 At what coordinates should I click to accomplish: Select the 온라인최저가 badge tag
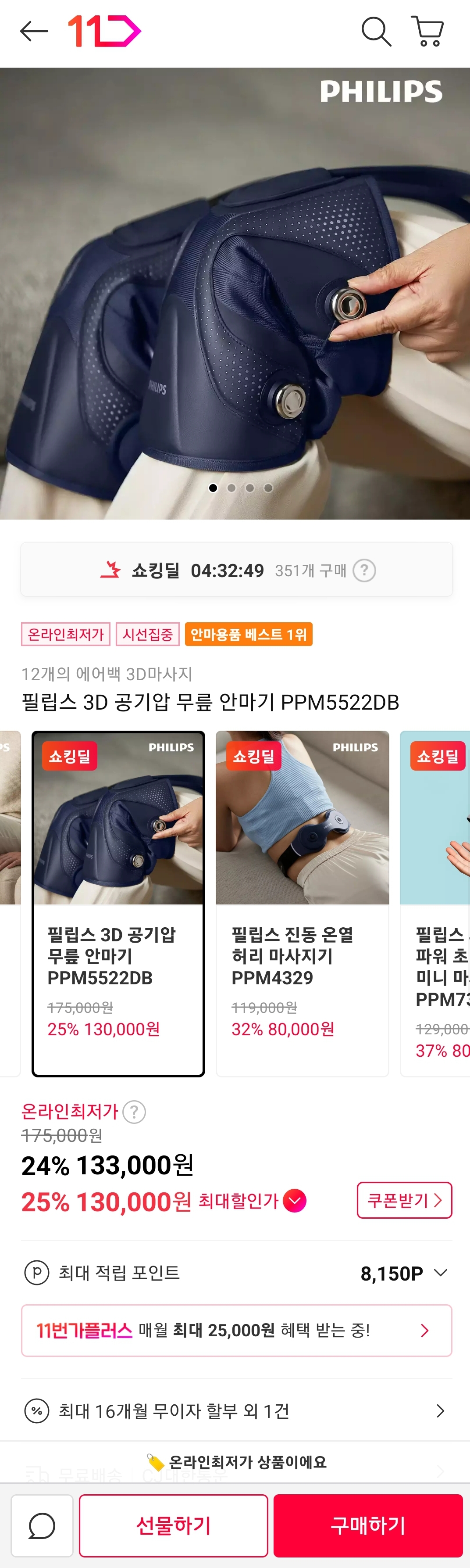[66, 634]
